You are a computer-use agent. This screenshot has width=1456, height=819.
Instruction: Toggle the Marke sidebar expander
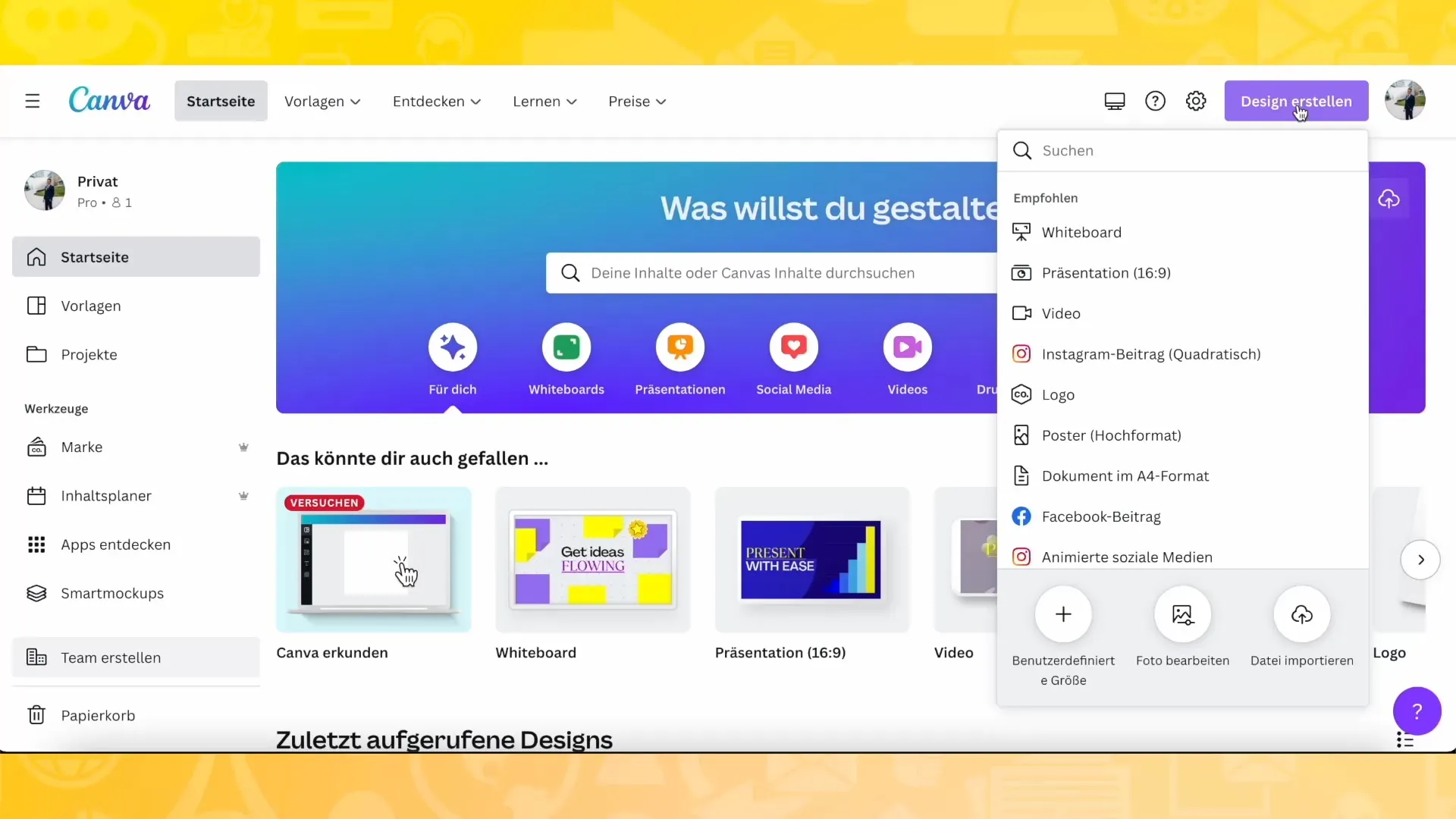click(243, 447)
